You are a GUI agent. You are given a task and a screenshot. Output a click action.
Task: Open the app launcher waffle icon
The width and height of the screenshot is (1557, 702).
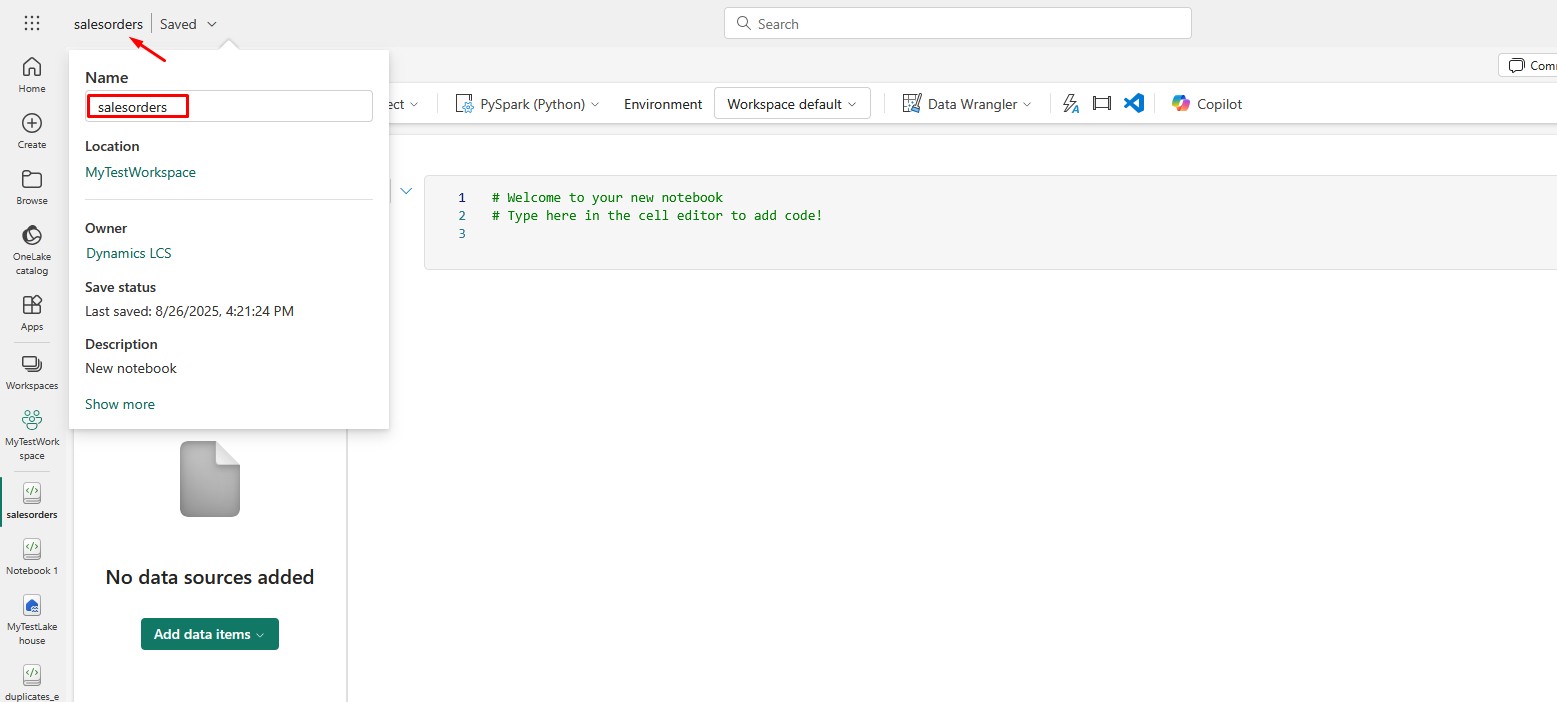[x=32, y=23]
